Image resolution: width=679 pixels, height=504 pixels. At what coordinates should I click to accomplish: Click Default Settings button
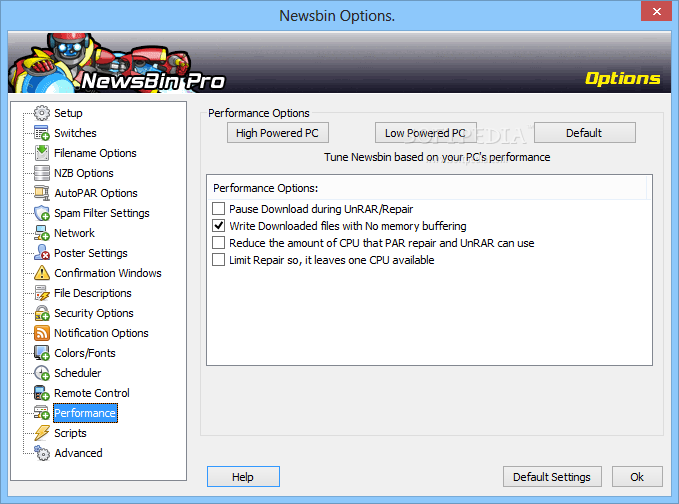(x=552, y=477)
